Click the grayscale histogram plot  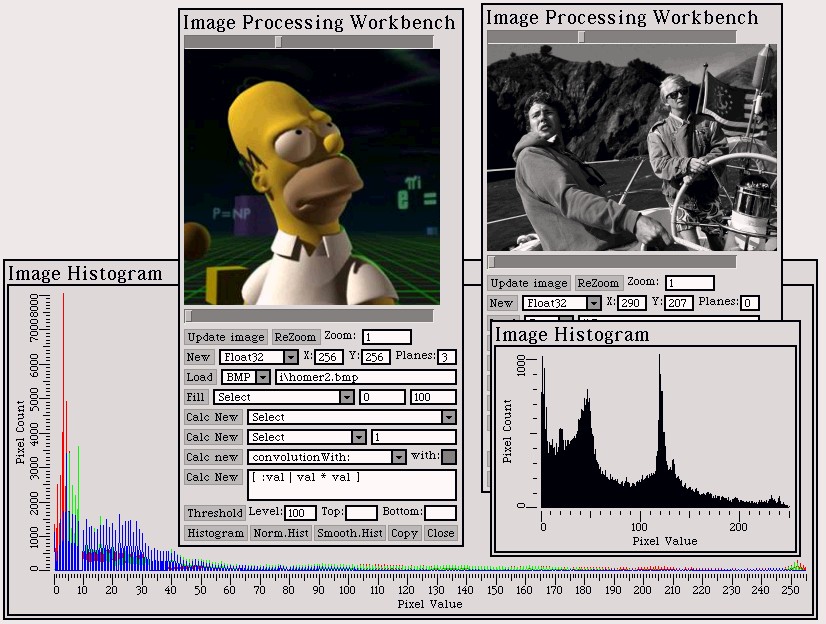pyautogui.click(x=645, y=448)
